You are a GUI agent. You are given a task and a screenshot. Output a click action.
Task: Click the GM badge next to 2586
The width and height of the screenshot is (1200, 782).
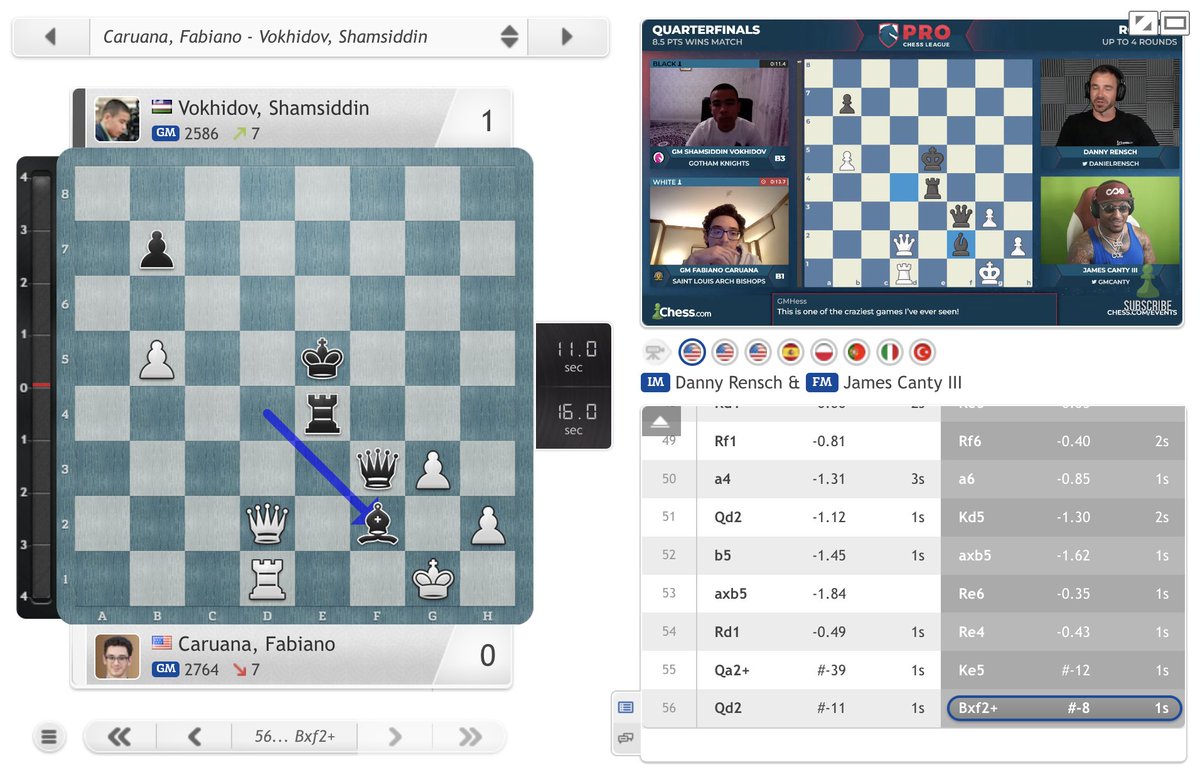[x=165, y=133]
